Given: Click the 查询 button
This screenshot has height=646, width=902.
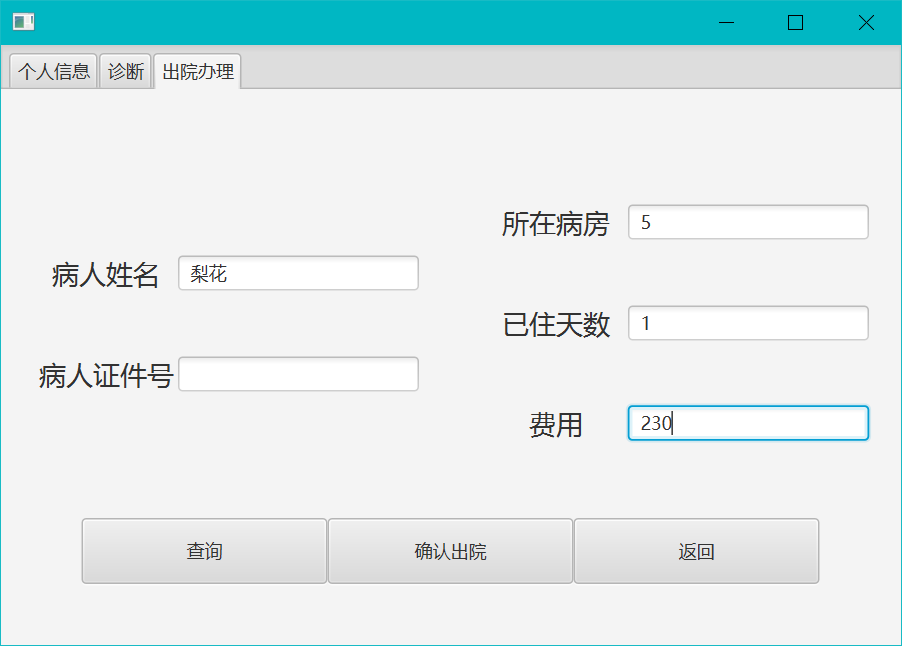Looking at the screenshot, I should coord(204,551).
